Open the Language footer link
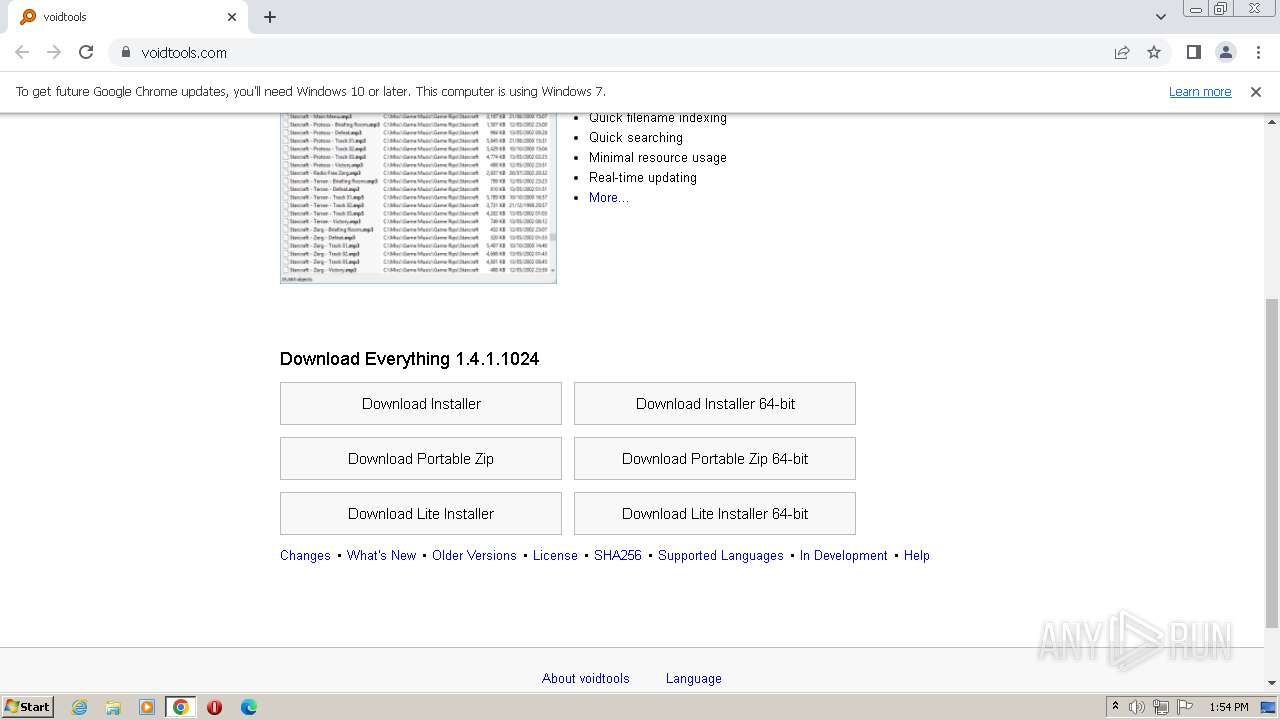1280x720 pixels. pyautogui.click(x=694, y=678)
